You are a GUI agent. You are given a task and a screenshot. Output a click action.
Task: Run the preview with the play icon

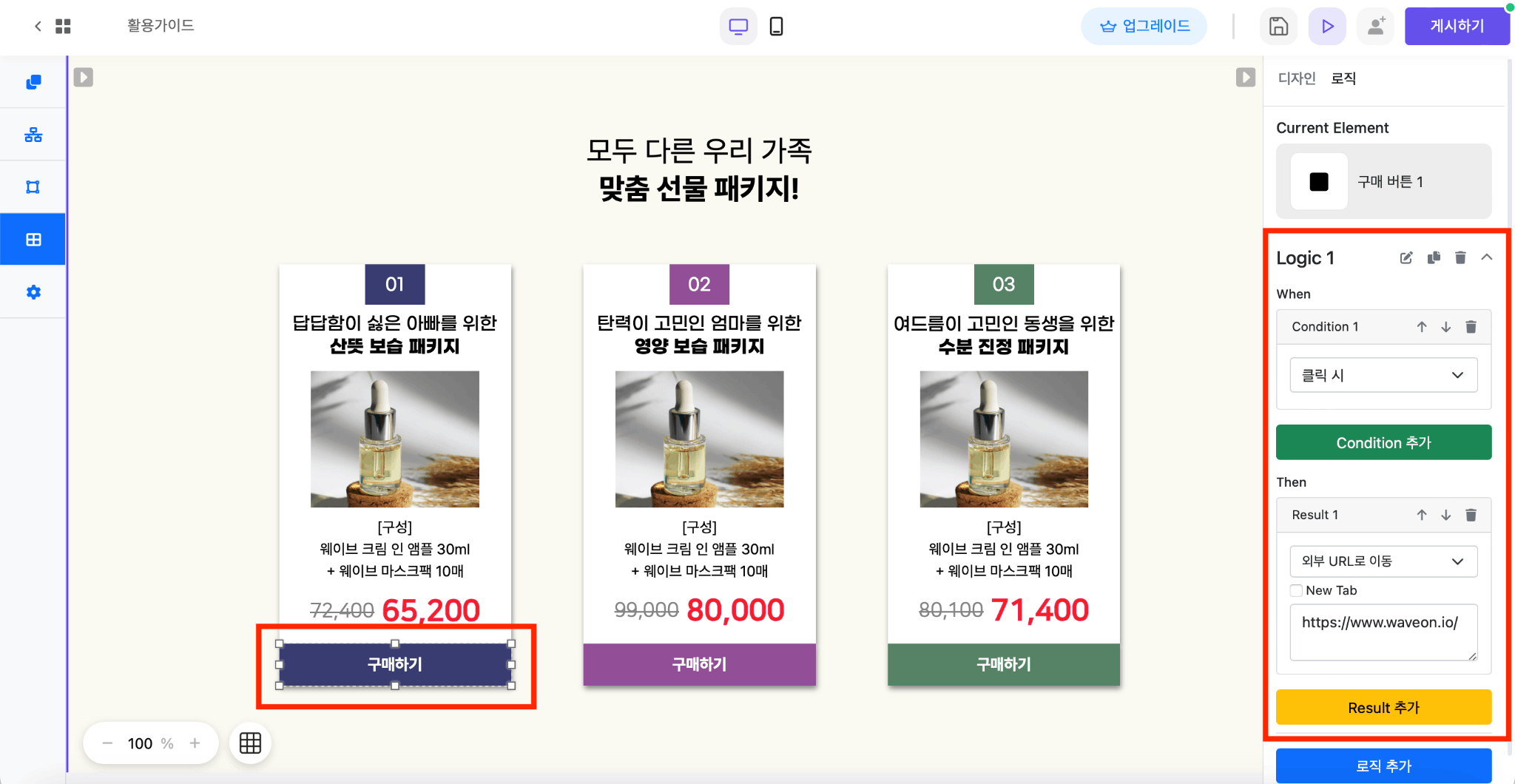1326,26
